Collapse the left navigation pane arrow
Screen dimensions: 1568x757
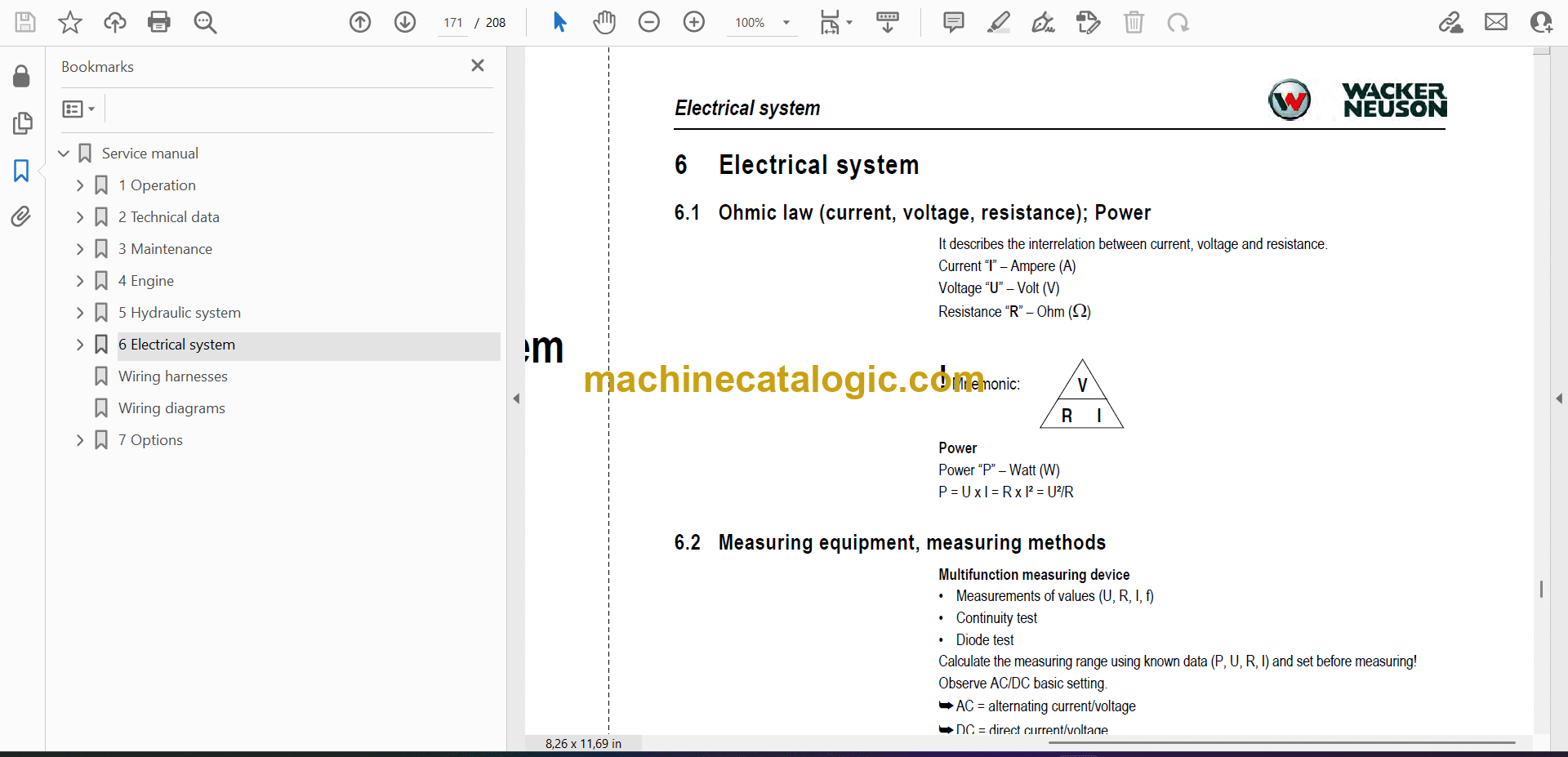tap(516, 399)
